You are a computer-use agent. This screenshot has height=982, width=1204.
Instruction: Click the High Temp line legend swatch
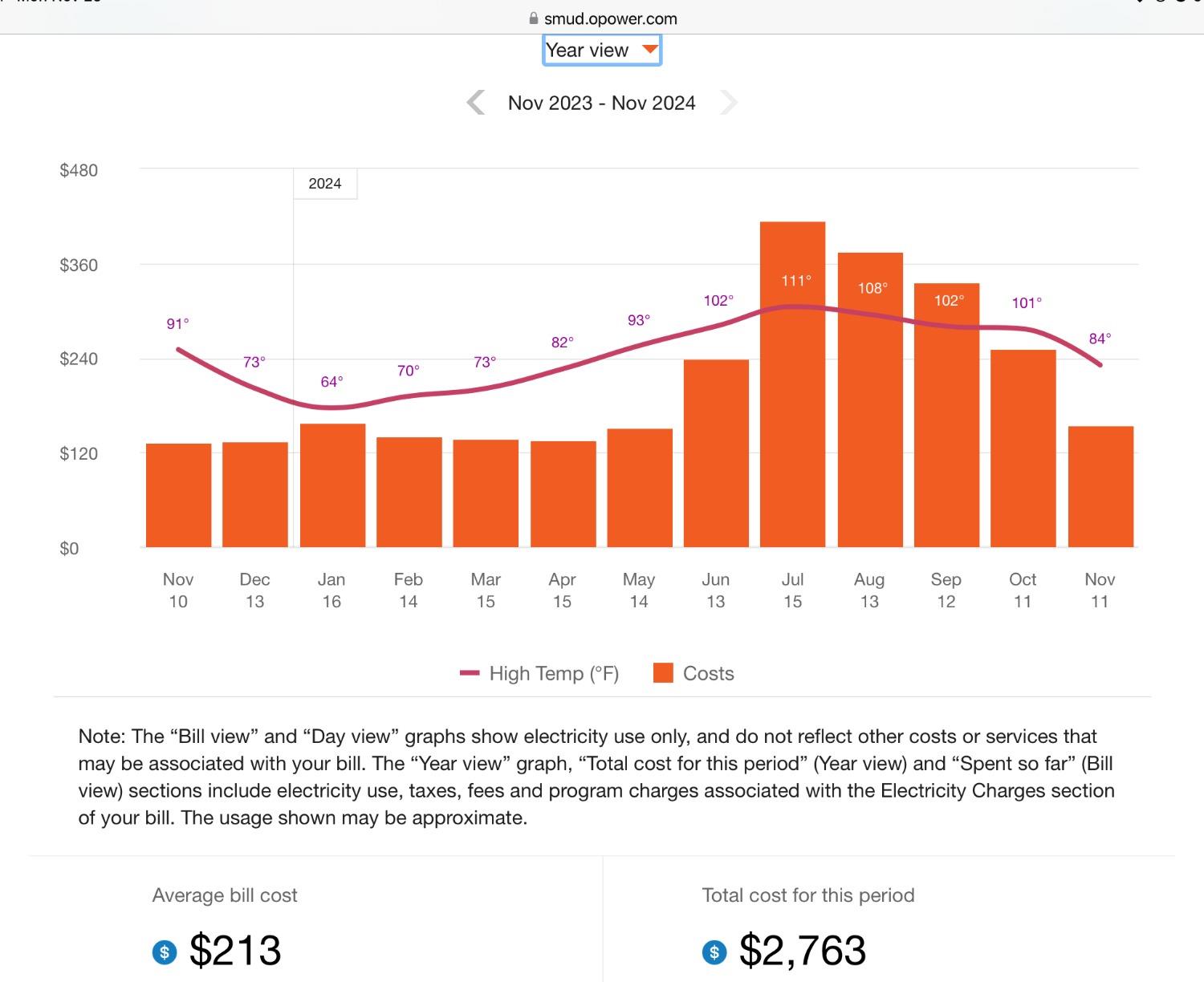point(470,673)
